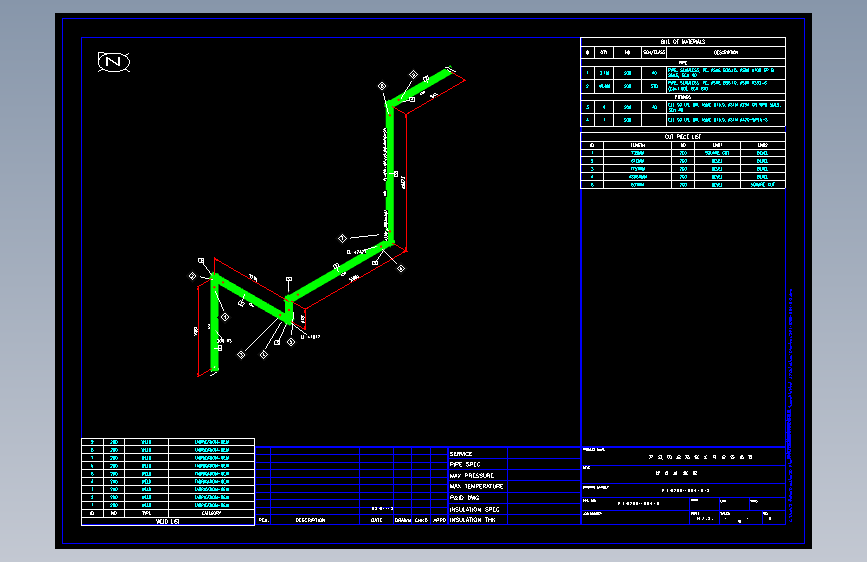The width and height of the screenshot is (867, 562).
Task: Click the STD schedule cell in bill of materials
Action: [x=654, y=86]
